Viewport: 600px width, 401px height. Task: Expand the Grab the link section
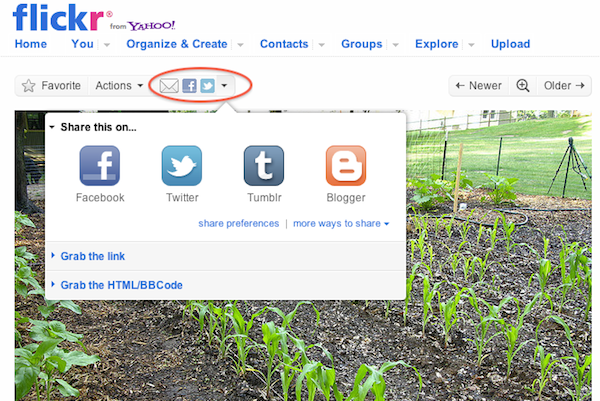point(92,256)
